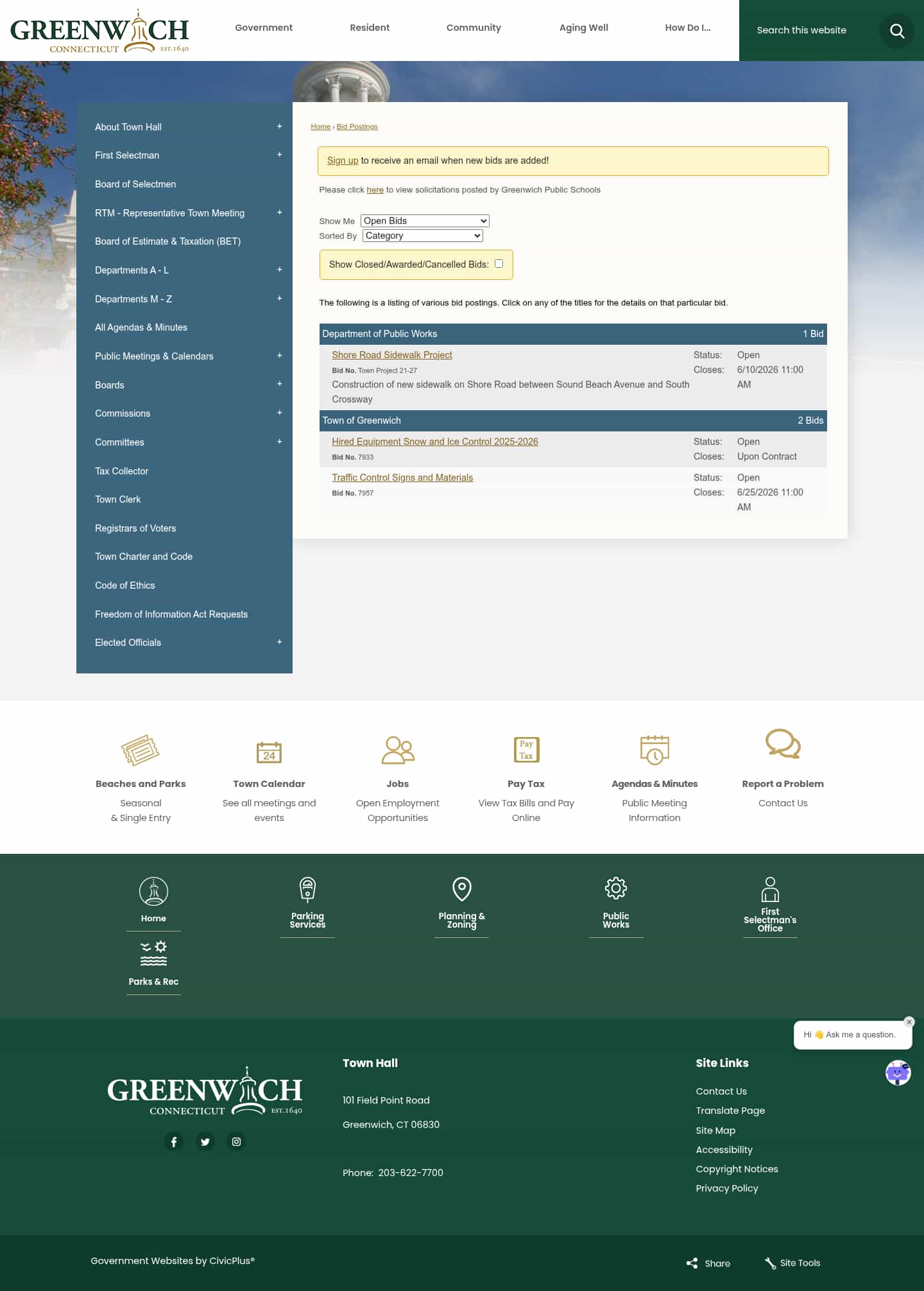Click the search magnifier icon

tap(896, 30)
